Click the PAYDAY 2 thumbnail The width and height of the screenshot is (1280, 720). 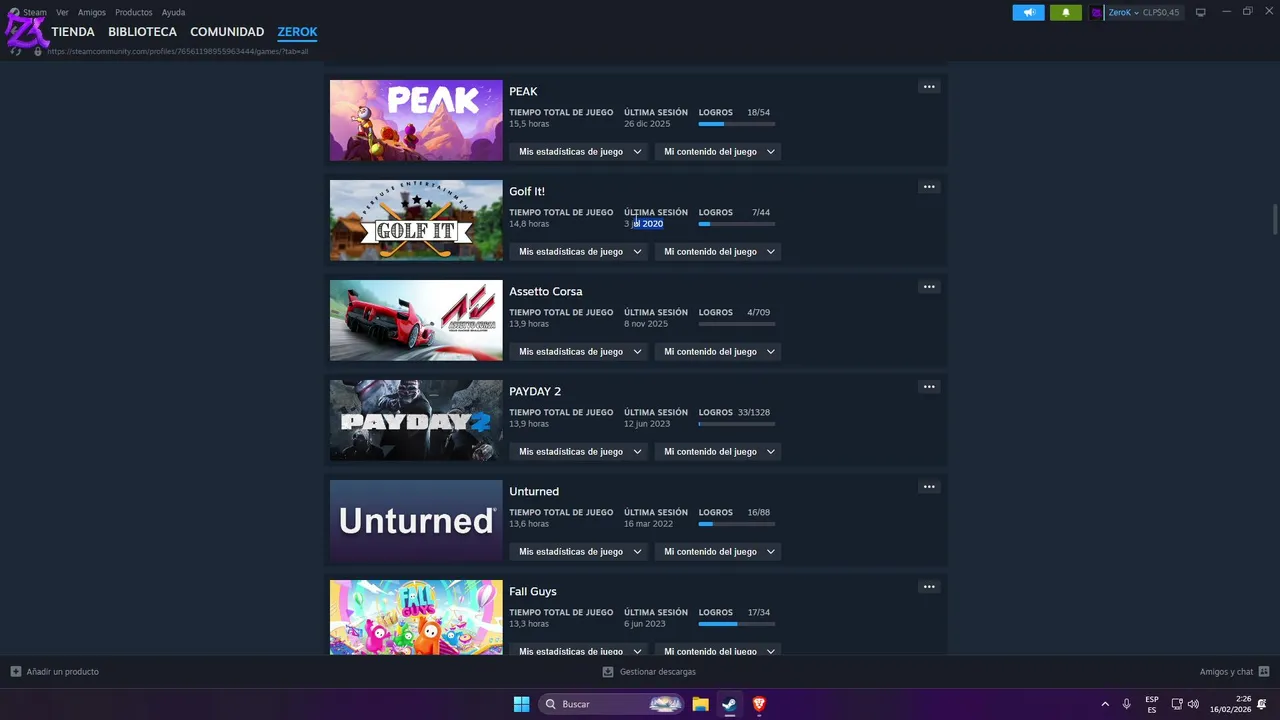(x=416, y=420)
